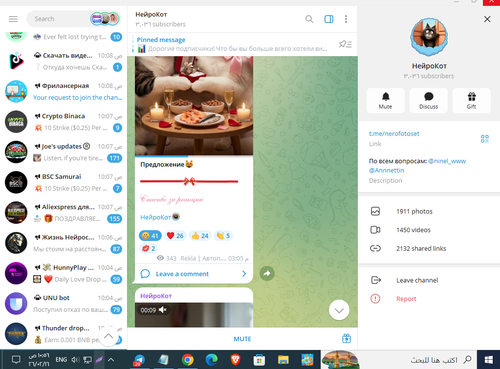Open the notification center icon

[16, 360]
